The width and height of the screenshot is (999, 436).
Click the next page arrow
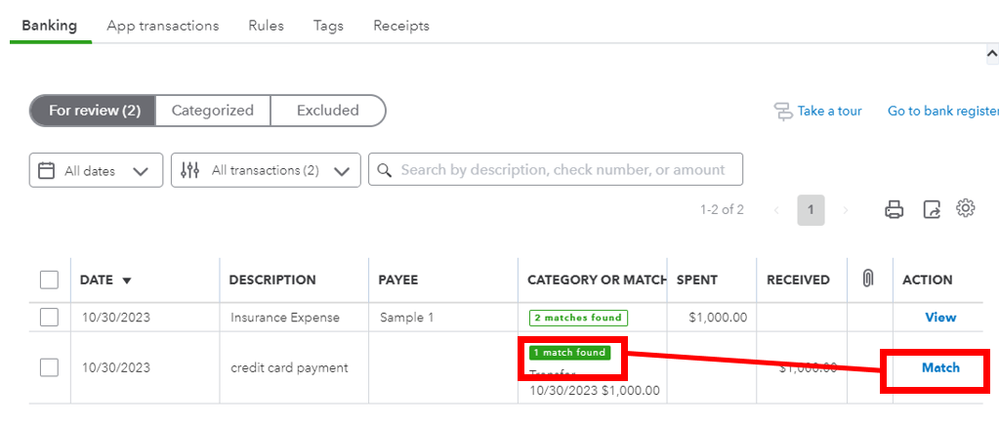pos(846,210)
